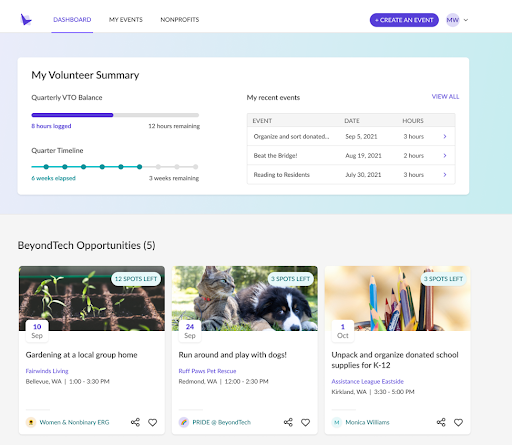
Task: Open Beat the Bridge! row chevron
Action: tap(445, 155)
